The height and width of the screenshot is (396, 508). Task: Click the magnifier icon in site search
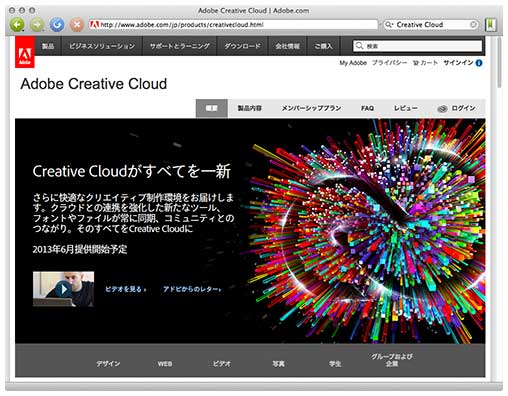tap(359, 46)
